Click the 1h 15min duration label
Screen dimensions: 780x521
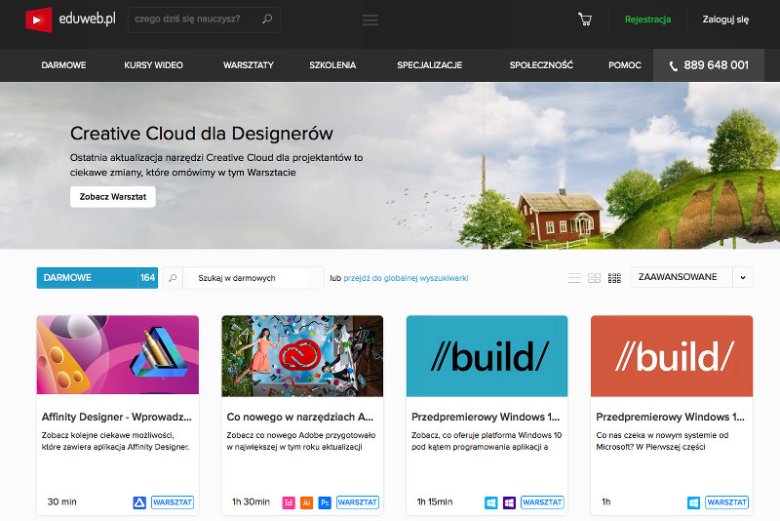tap(435, 502)
